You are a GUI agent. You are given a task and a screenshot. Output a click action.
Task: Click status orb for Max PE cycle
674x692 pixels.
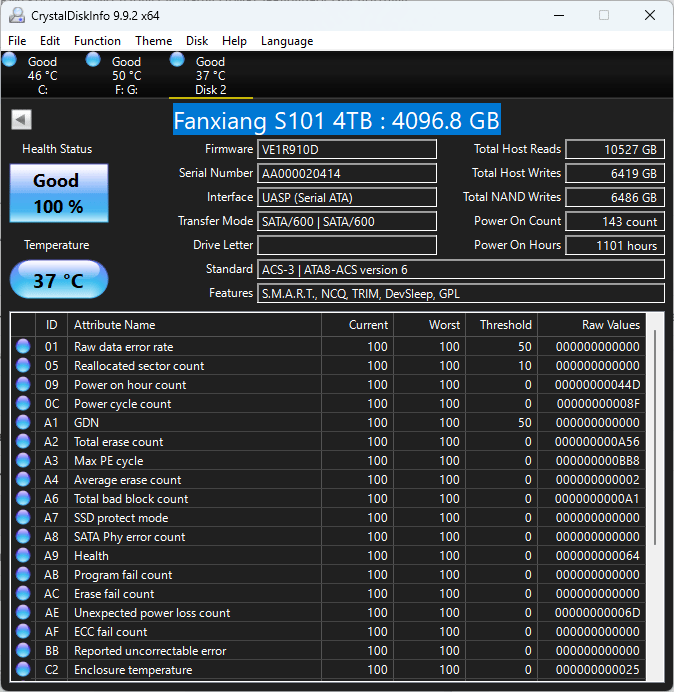[23, 460]
